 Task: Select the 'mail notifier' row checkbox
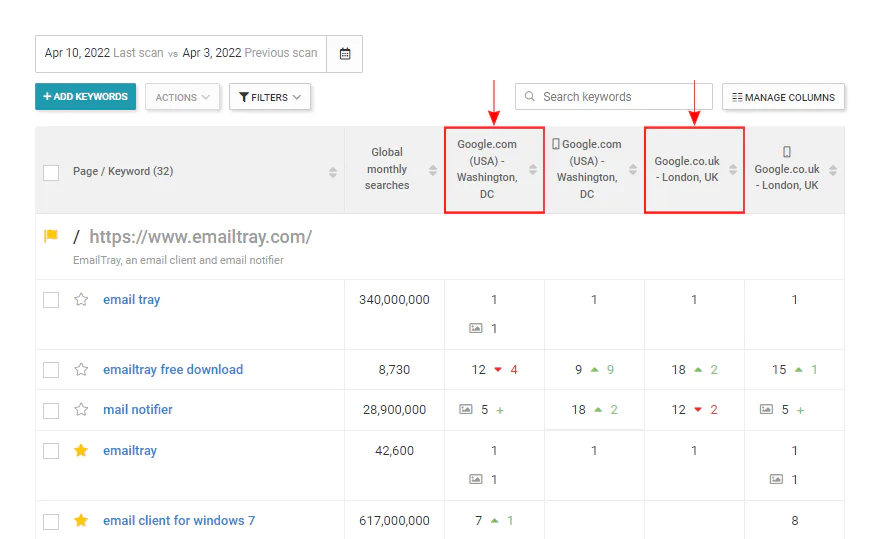(51, 410)
